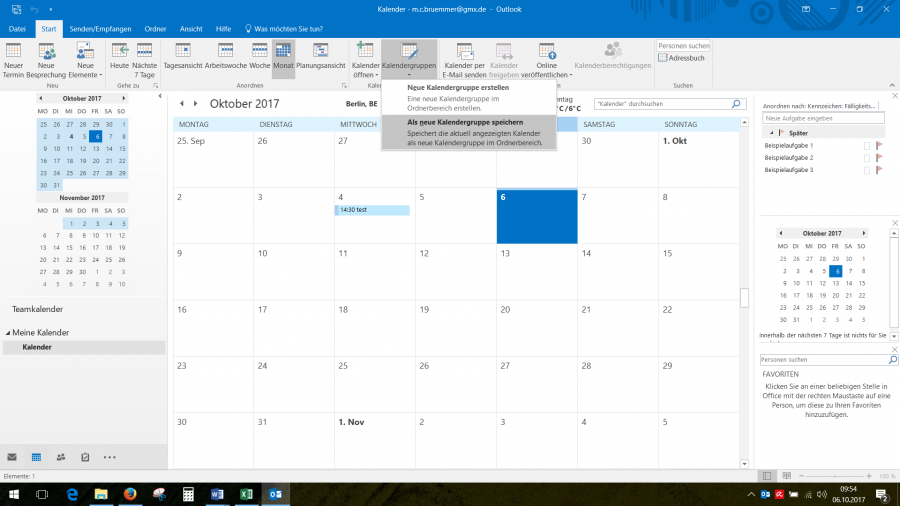Click main calendar vertical scrollbar thumb
This screenshot has height=506, width=900.
(x=744, y=298)
